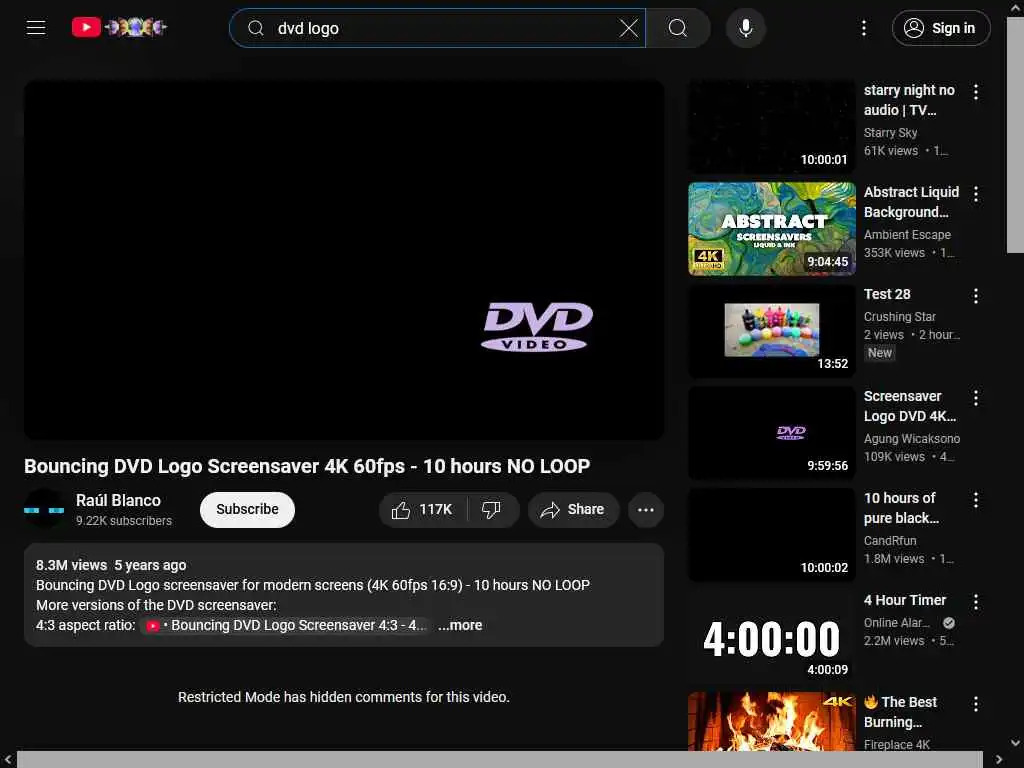Open the header settings three-dot menu

[863, 28]
